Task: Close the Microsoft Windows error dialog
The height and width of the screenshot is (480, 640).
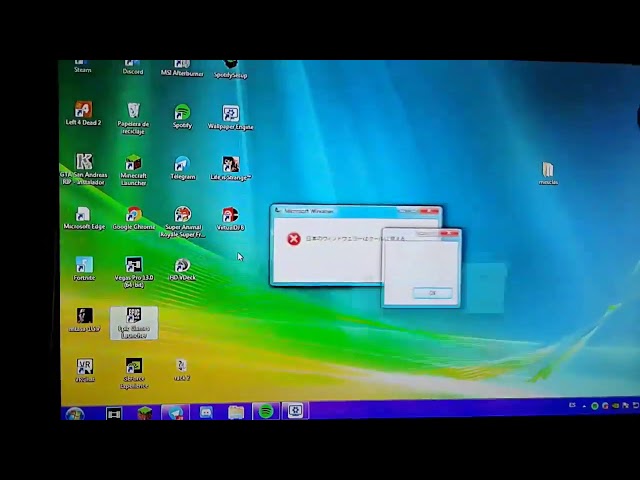Action: click(x=431, y=212)
